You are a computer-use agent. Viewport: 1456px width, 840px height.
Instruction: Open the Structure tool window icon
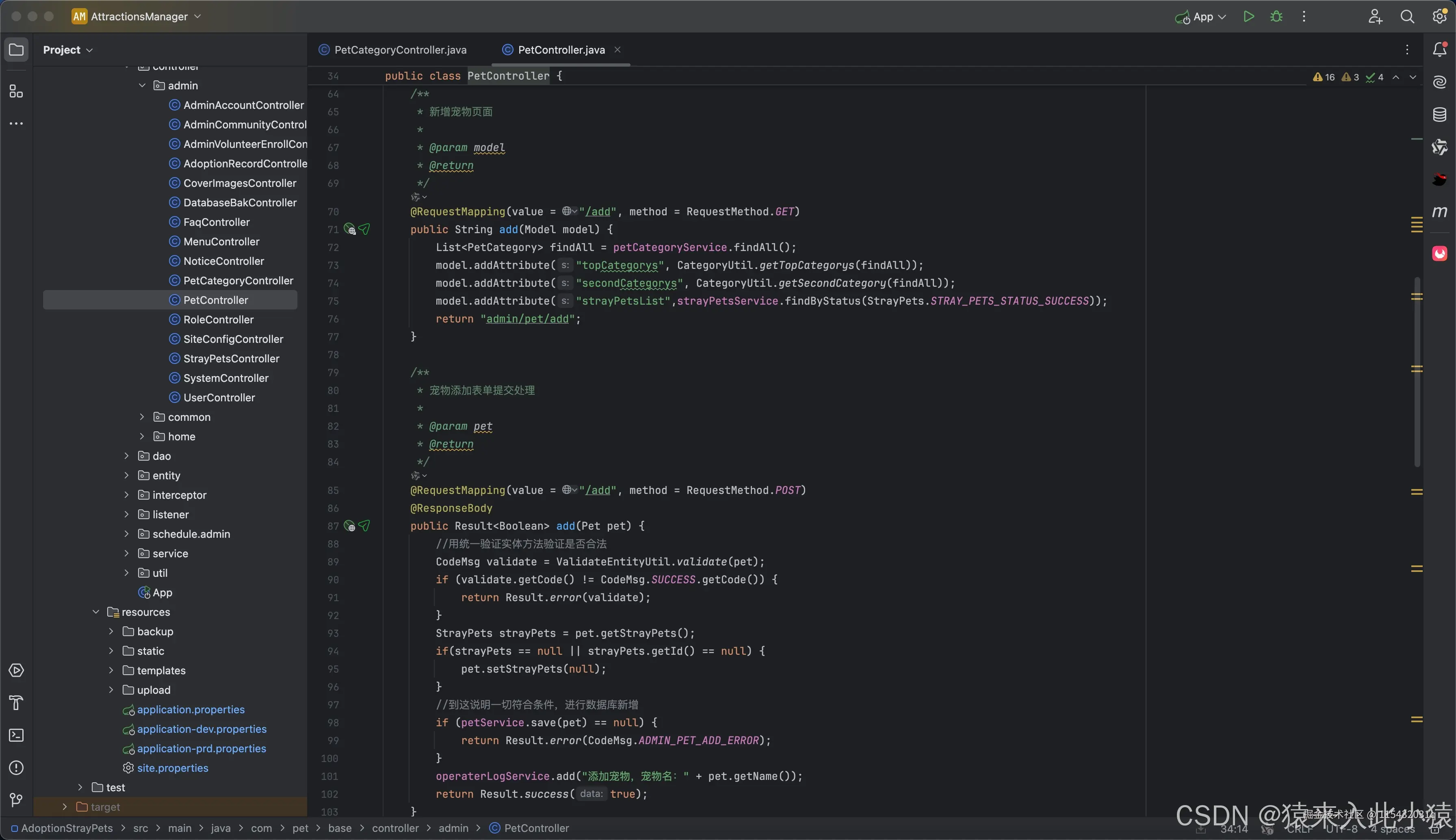click(x=16, y=92)
